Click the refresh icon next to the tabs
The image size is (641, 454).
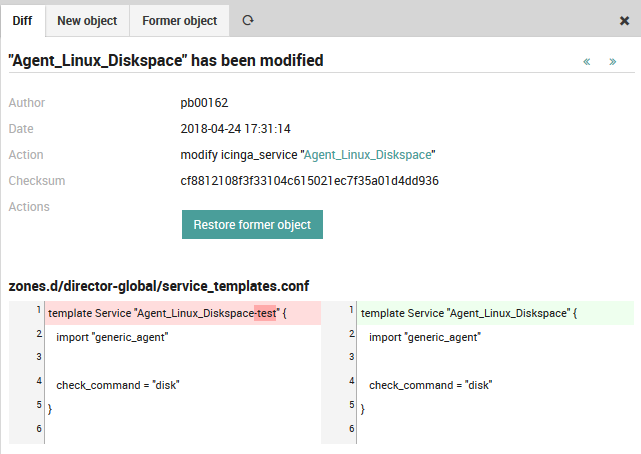pos(248,20)
